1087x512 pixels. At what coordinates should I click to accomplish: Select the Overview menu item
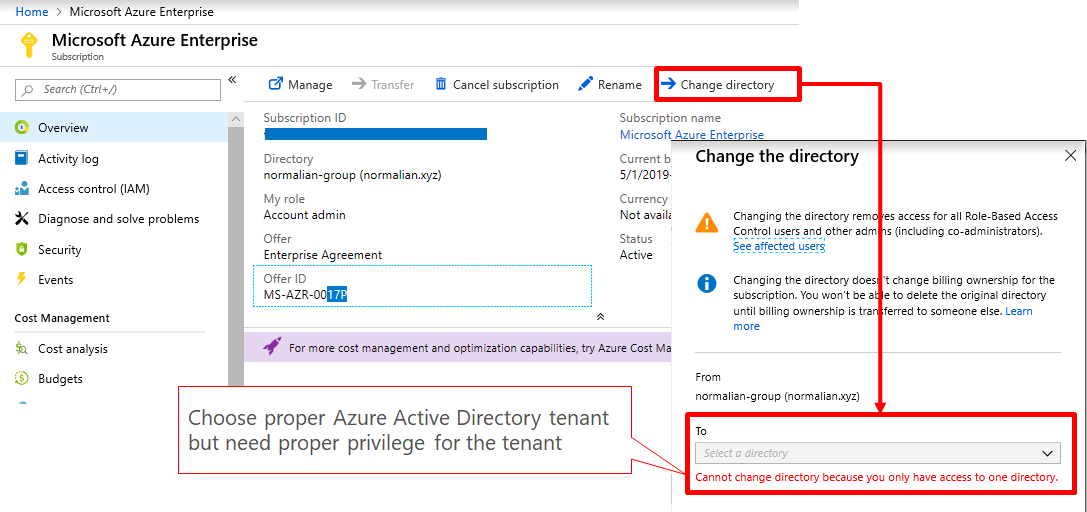63,128
